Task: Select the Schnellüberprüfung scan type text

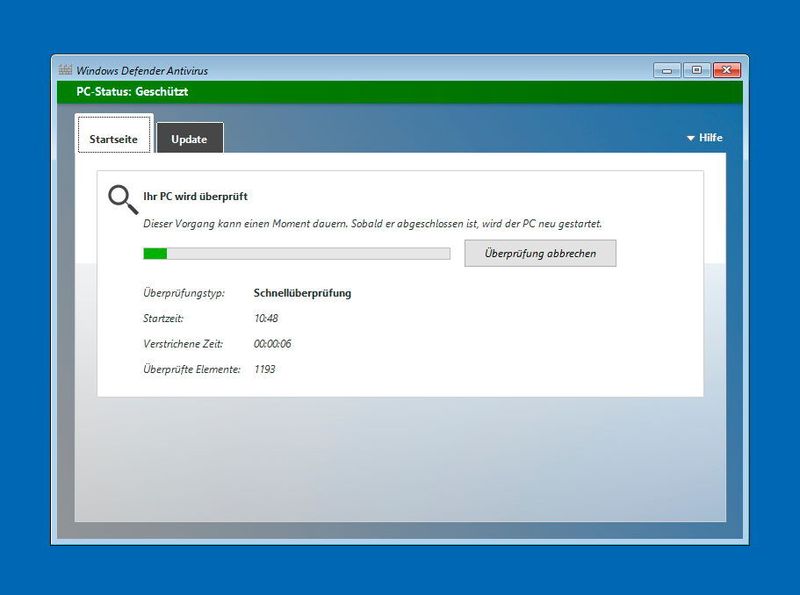Action: tap(303, 293)
